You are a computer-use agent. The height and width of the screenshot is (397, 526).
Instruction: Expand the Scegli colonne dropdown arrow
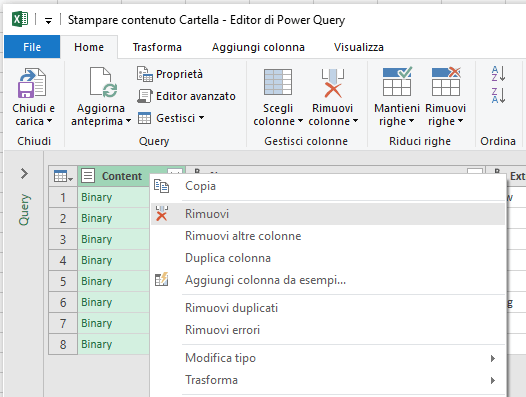click(300, 120)
